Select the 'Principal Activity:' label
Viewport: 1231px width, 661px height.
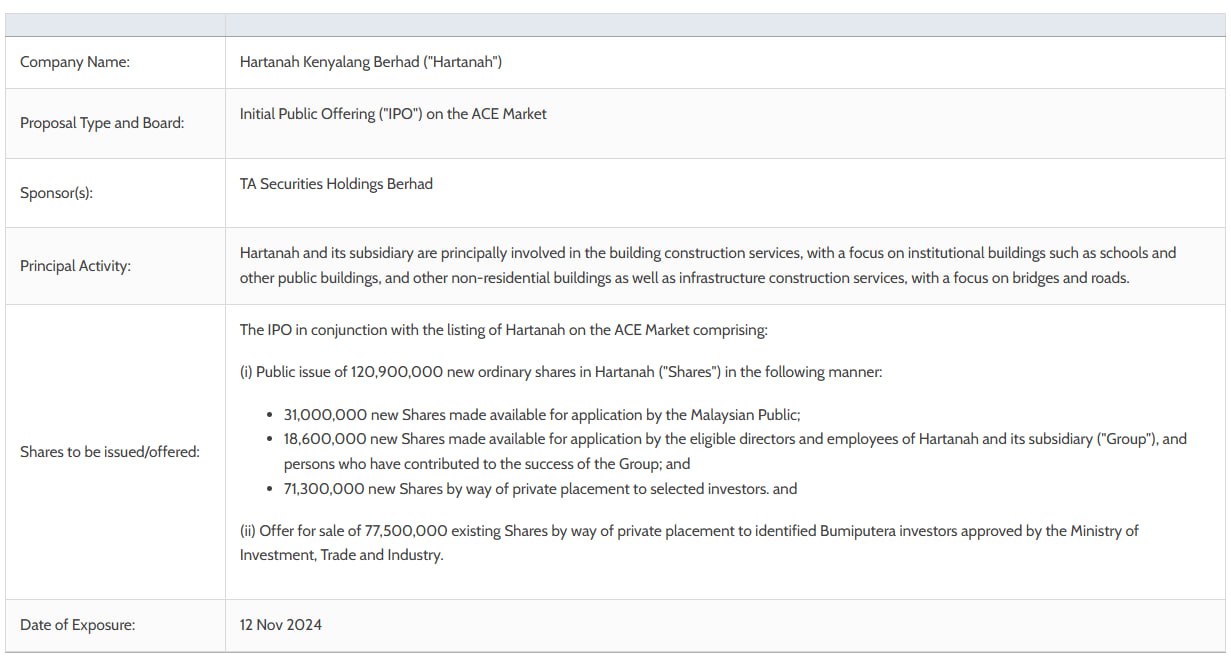(75, 266)
